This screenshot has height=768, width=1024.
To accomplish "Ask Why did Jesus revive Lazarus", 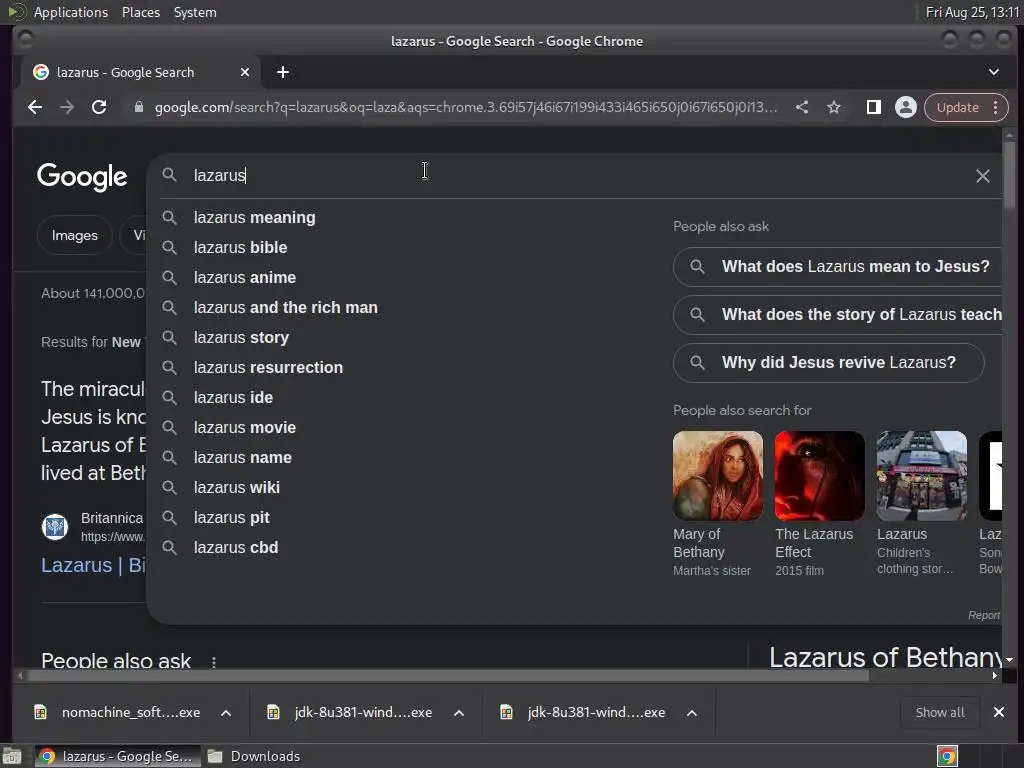I will click(x=829, y=363).
